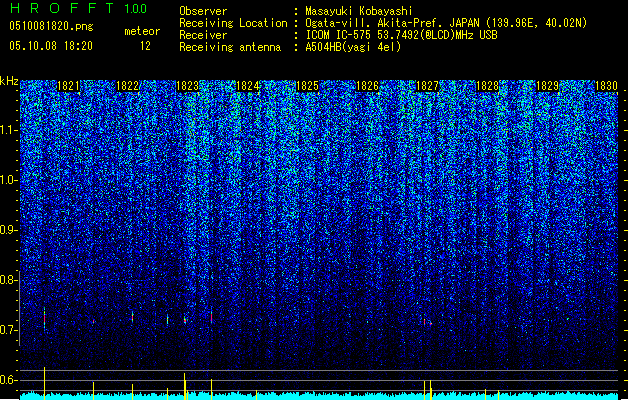Click the double meteor echo at 1827
The height and width of the screenshot is (400, 629).
pos(427,322)
